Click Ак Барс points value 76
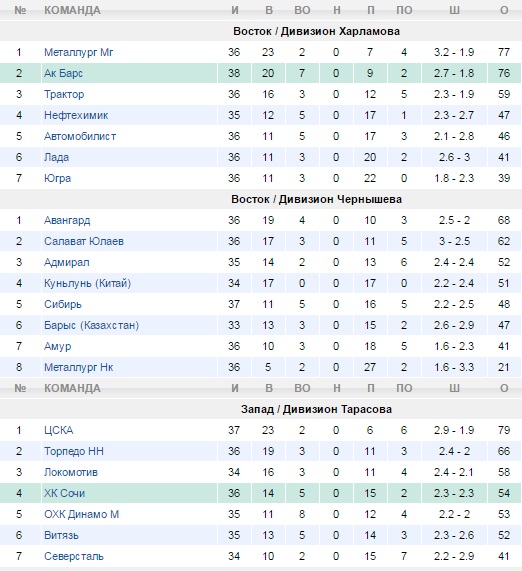The height and width of the screenshot is (571, 522). point(504,73)
